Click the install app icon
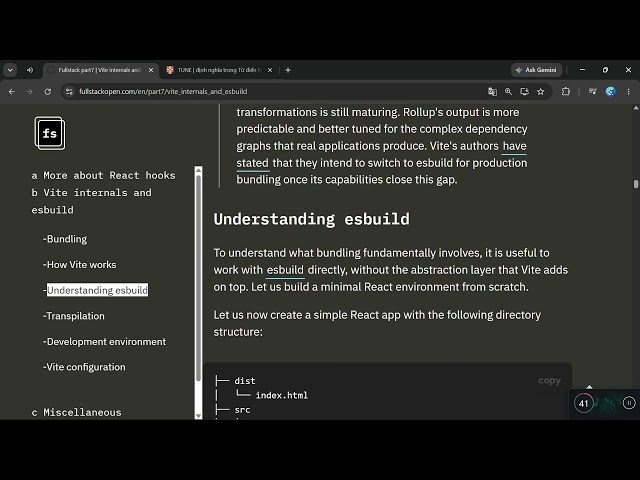 pyautogui.click(x=524, y=91)
